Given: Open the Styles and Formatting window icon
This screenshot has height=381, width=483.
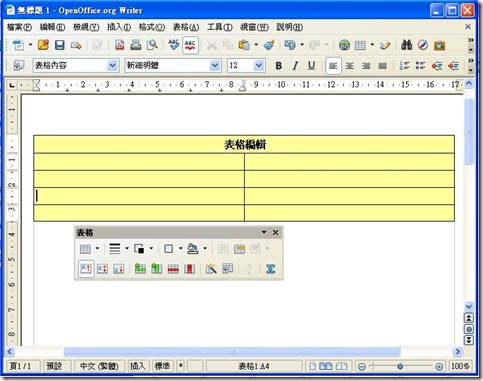Looking at the screenshot, I should [19, 65].
